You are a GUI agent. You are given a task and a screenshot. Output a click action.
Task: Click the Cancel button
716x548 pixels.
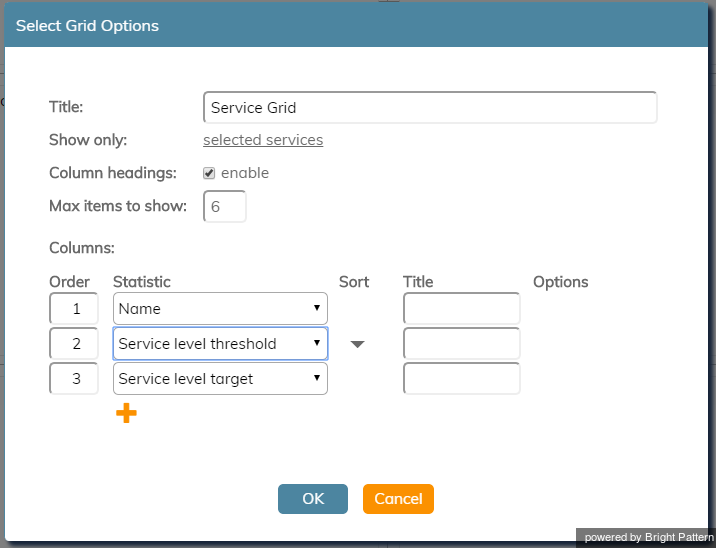point(398,499)
